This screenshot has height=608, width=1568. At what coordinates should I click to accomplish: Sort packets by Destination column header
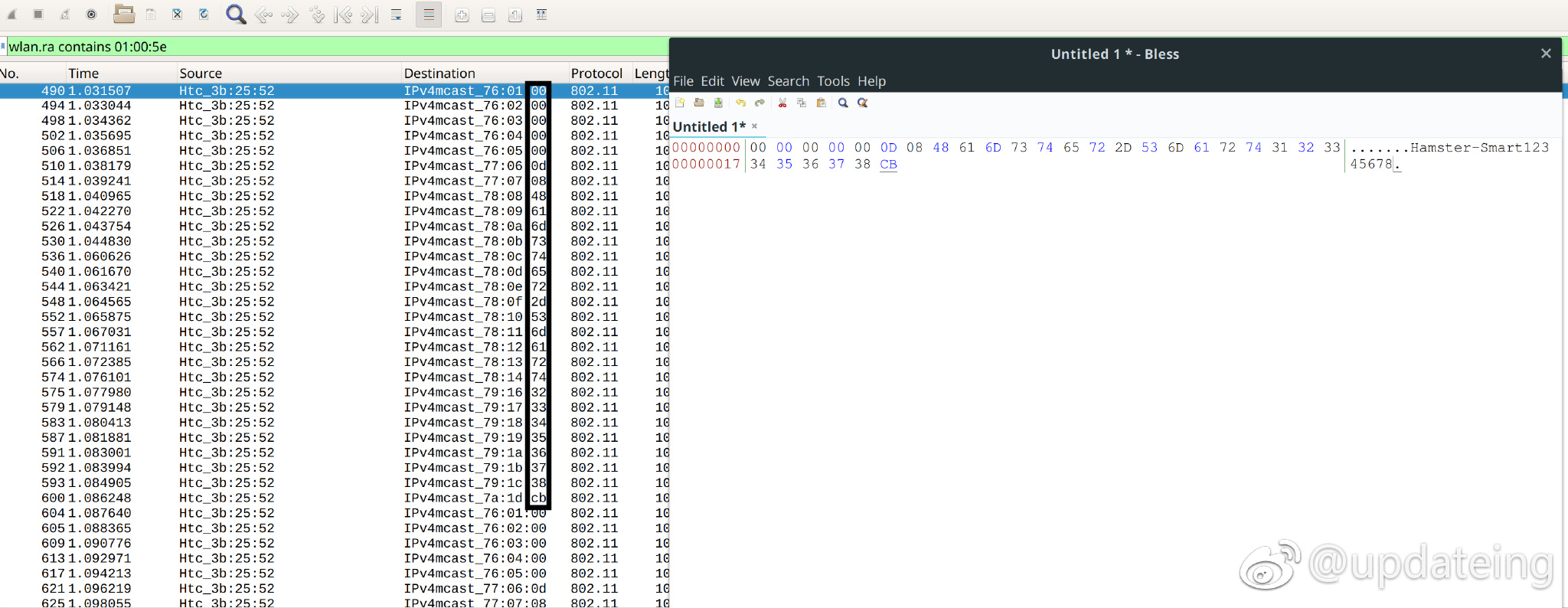click(439, 74)
